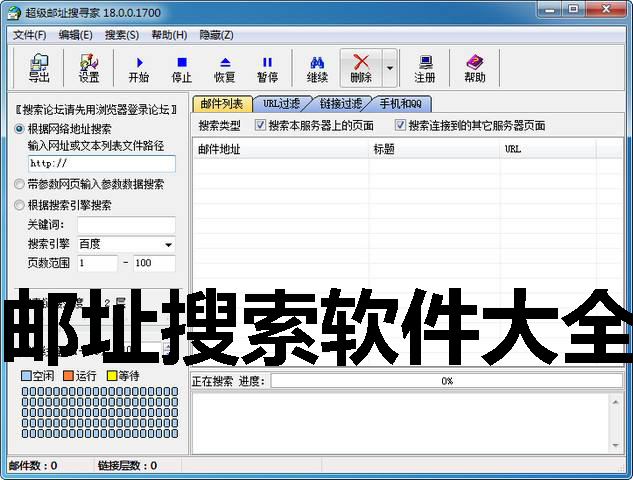Switch to the 邮件列表 tab
633x480 pixels.
click(222, 104)
